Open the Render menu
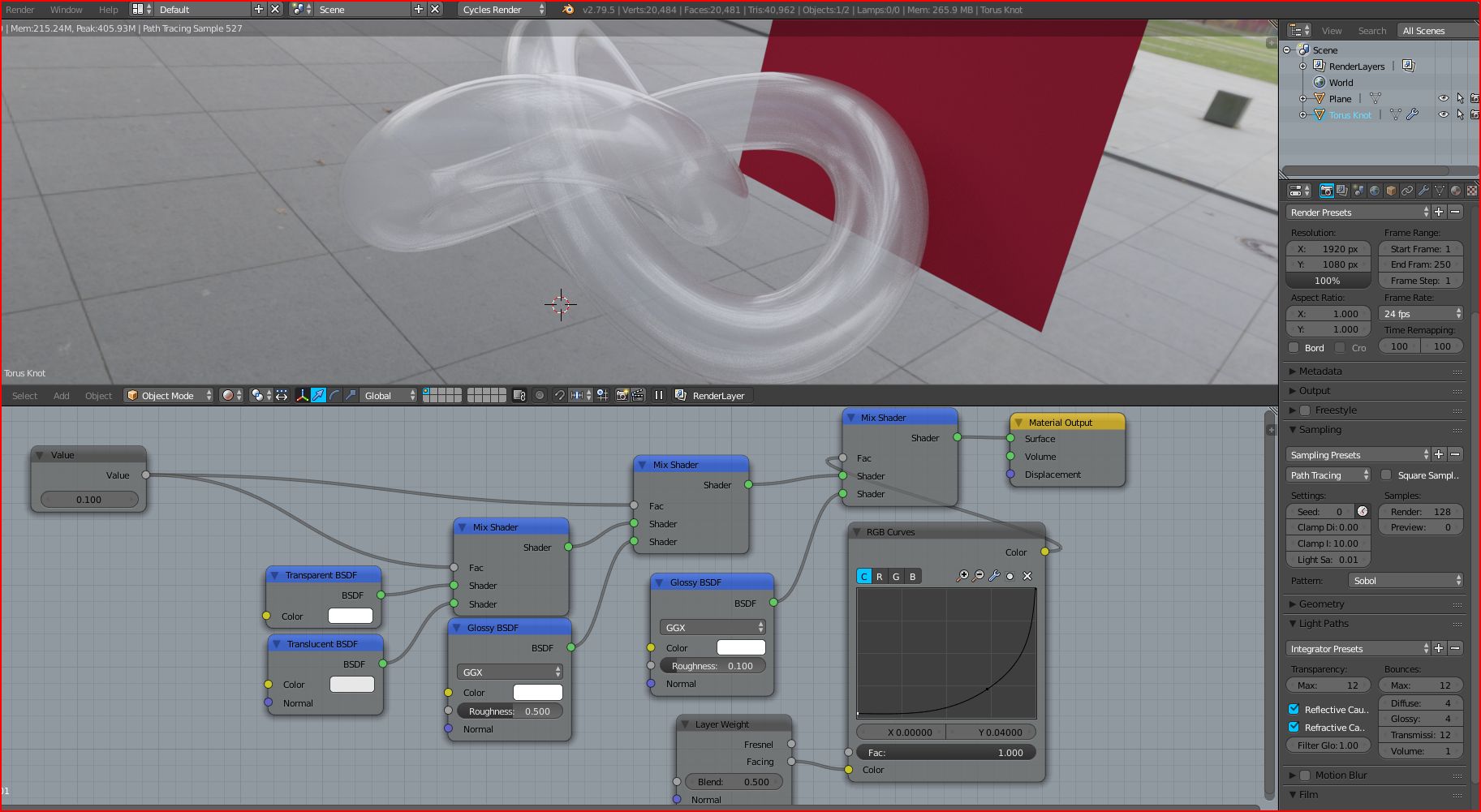 tap(20, 10)
